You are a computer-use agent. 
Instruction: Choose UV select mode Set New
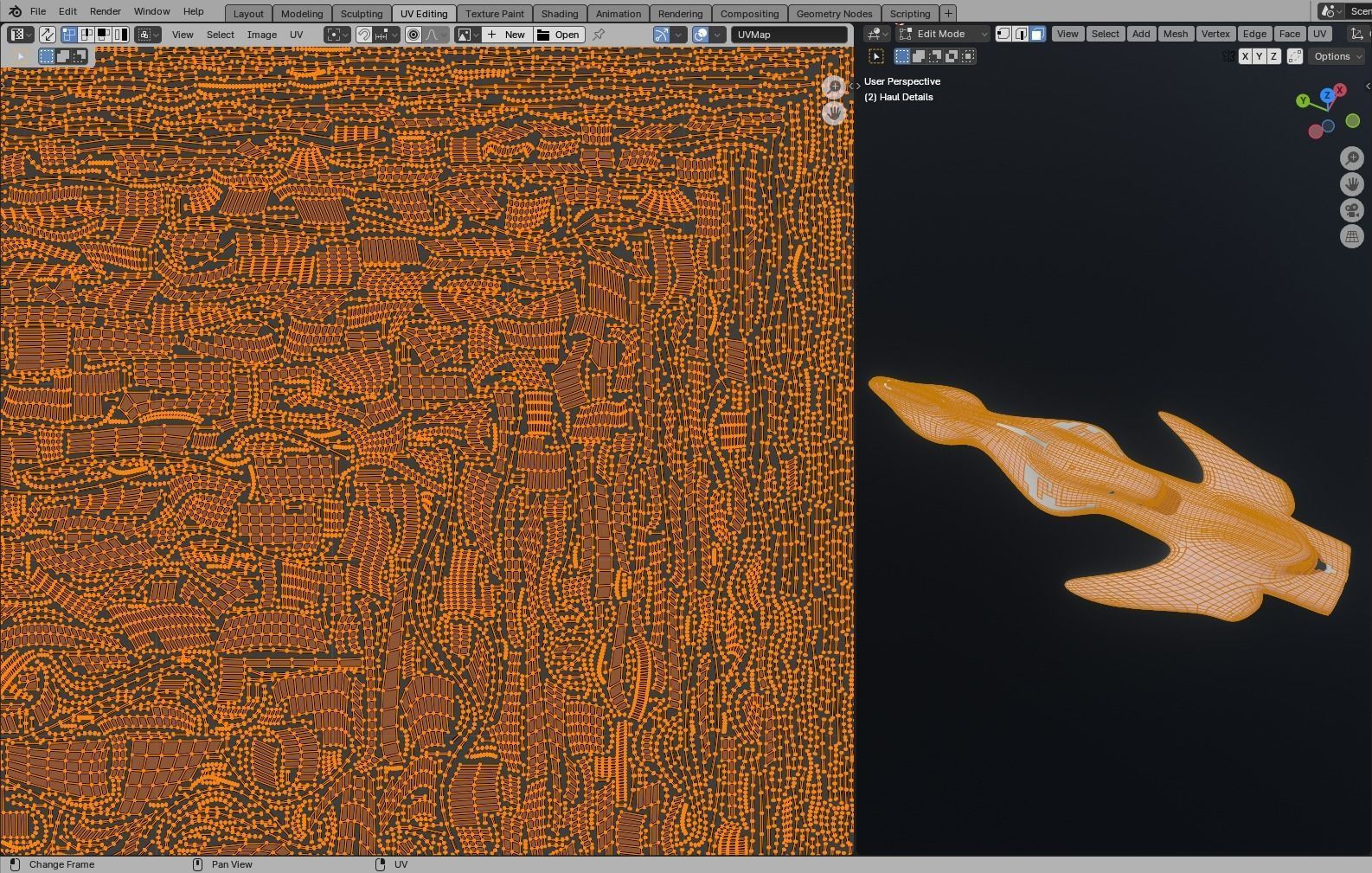47,56
